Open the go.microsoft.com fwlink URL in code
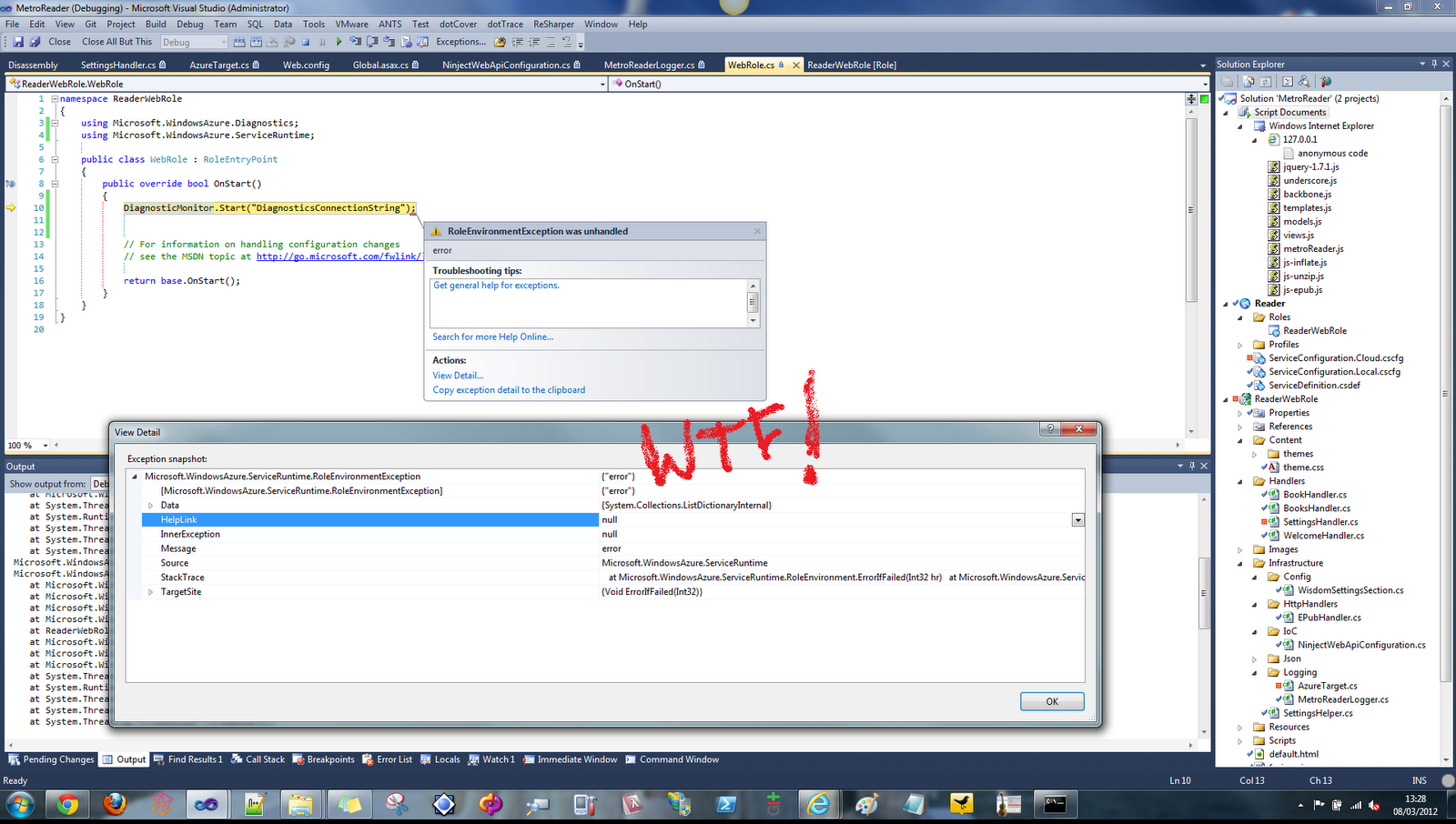The image size is (1456, 824). pos(339,256)
